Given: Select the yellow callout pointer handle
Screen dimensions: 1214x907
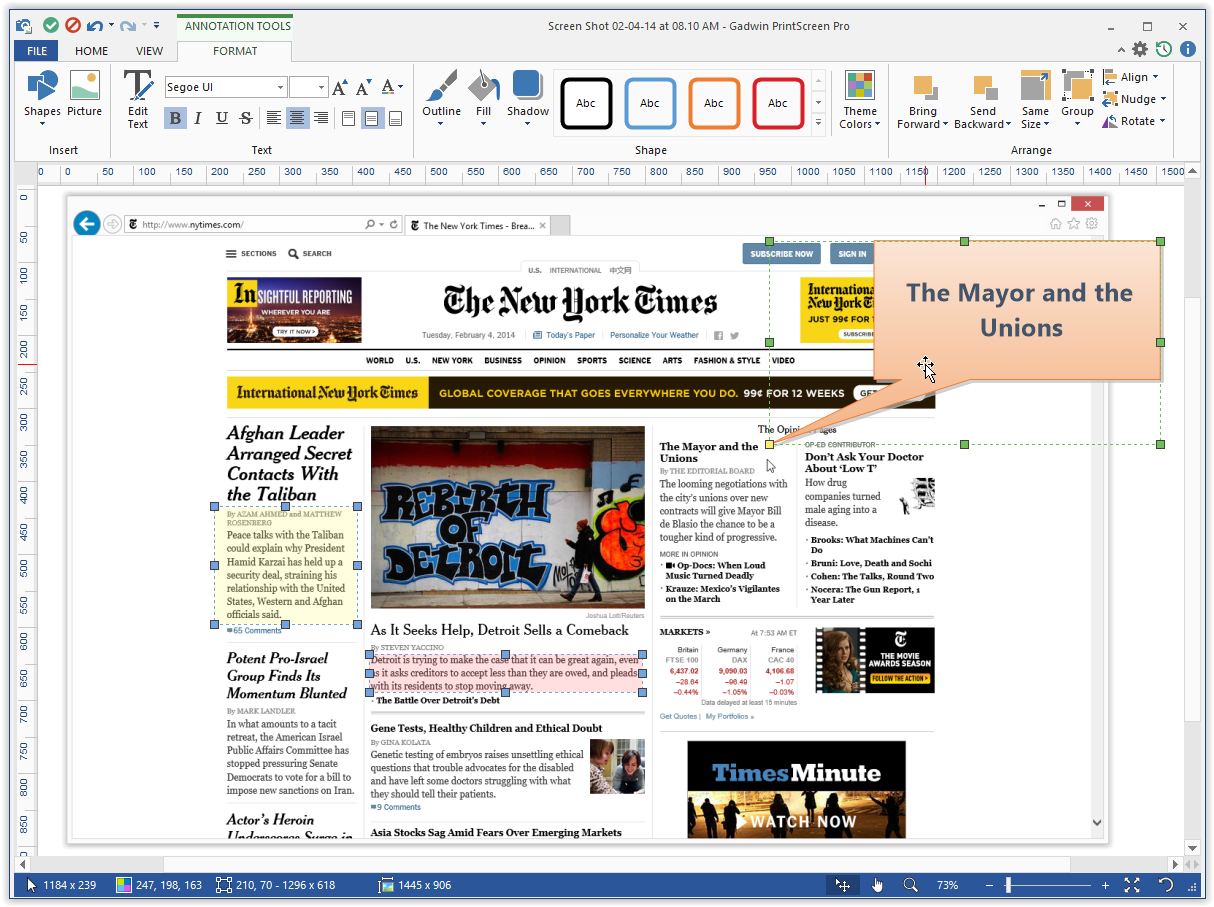Looking at the screenshot, I should point(769,444).
